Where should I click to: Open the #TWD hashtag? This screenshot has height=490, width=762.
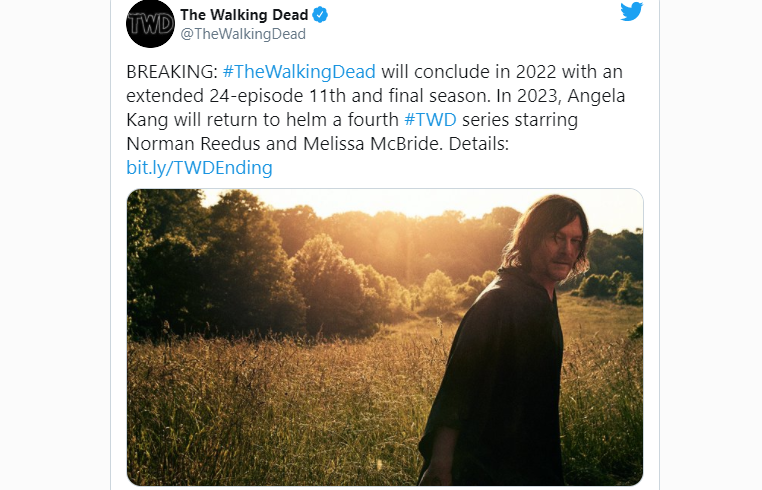tap(430, 119)
